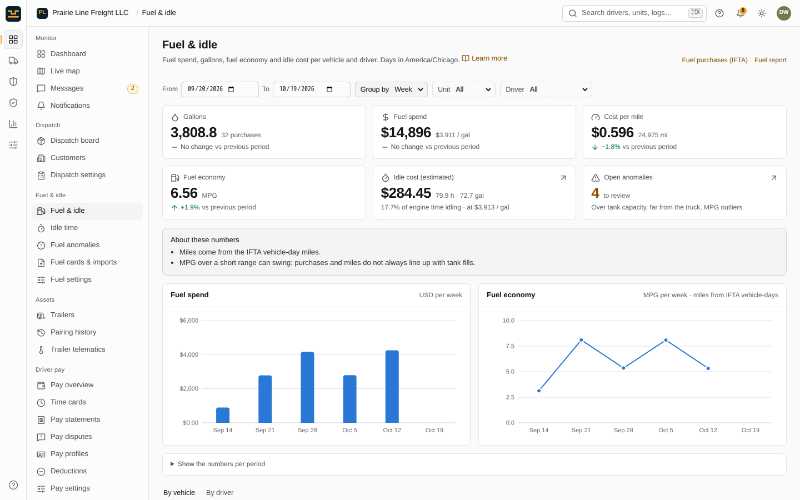
Task: Open Trailers in the sidebar
Action: click(x=88, y=315)
